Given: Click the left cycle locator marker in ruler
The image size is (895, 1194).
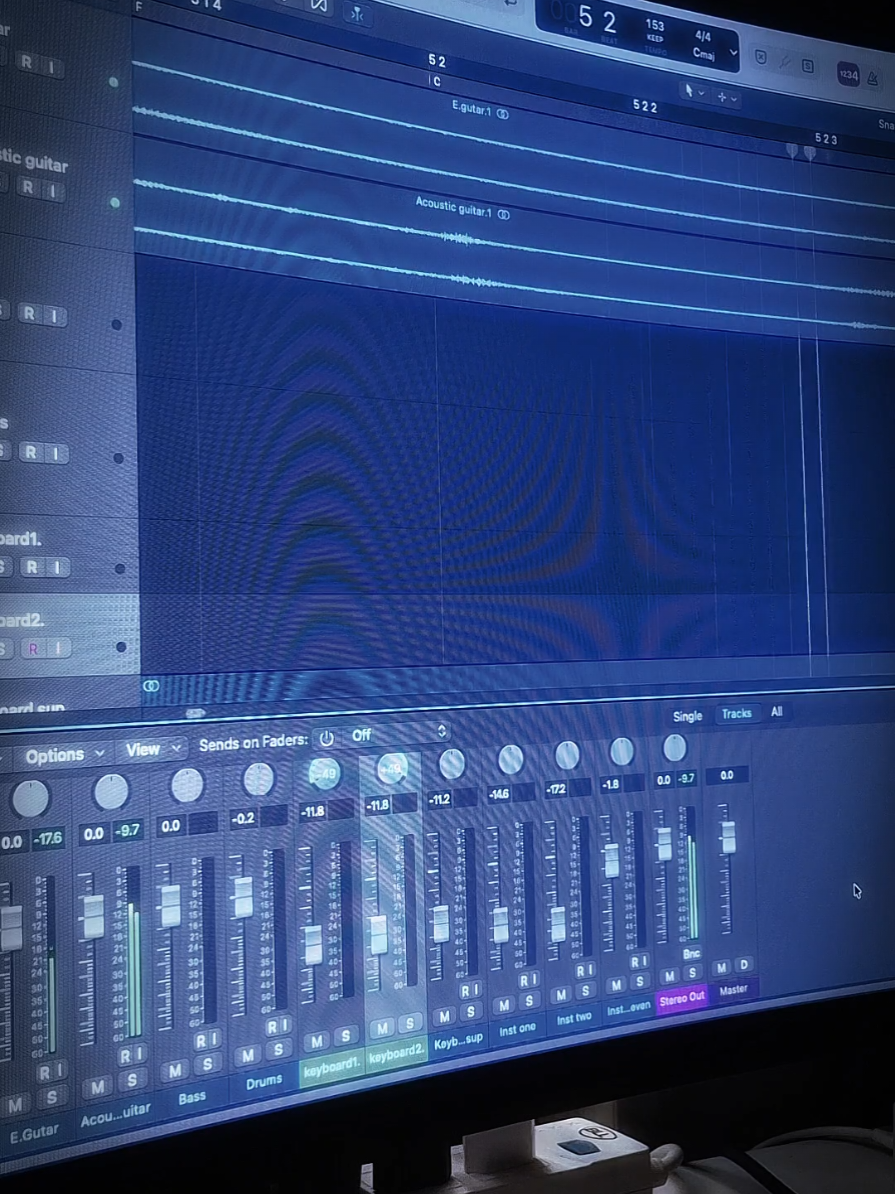Looking at the screenshot, I should tap(791, 150).
